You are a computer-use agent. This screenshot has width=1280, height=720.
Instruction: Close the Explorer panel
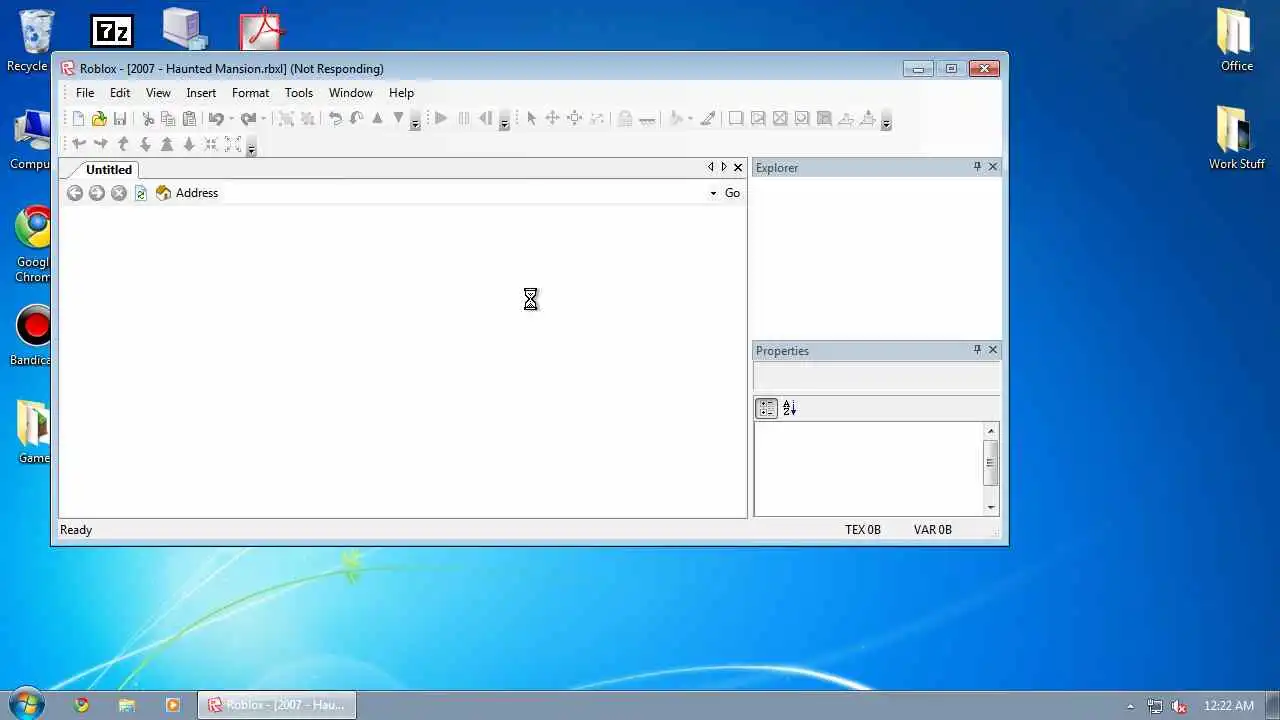pyautogui.click(x=993, y=167)
